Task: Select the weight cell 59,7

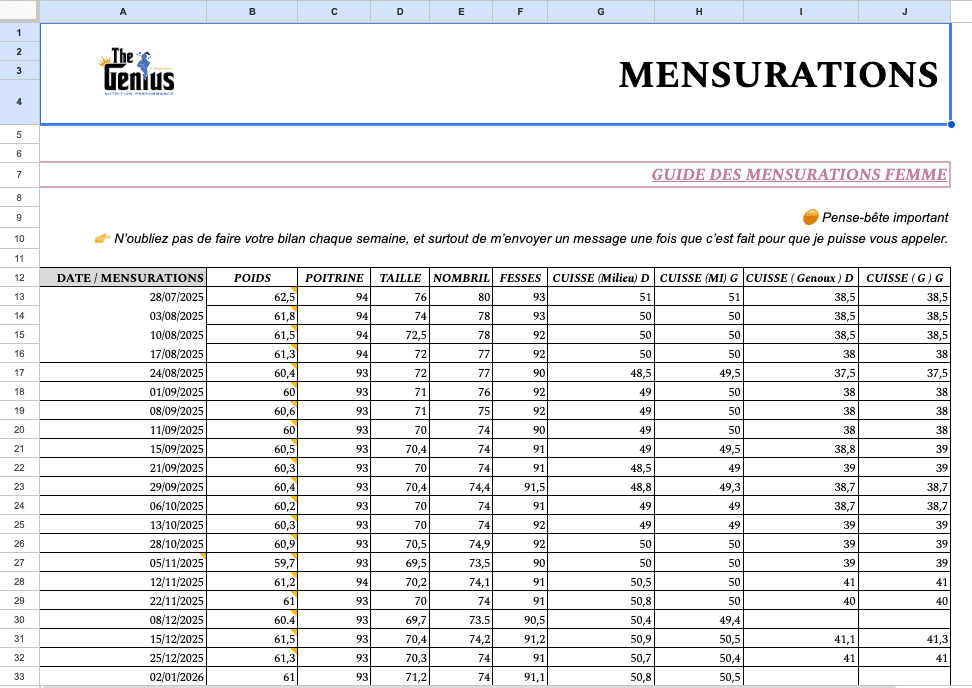Action: click(x=252, y=563)
